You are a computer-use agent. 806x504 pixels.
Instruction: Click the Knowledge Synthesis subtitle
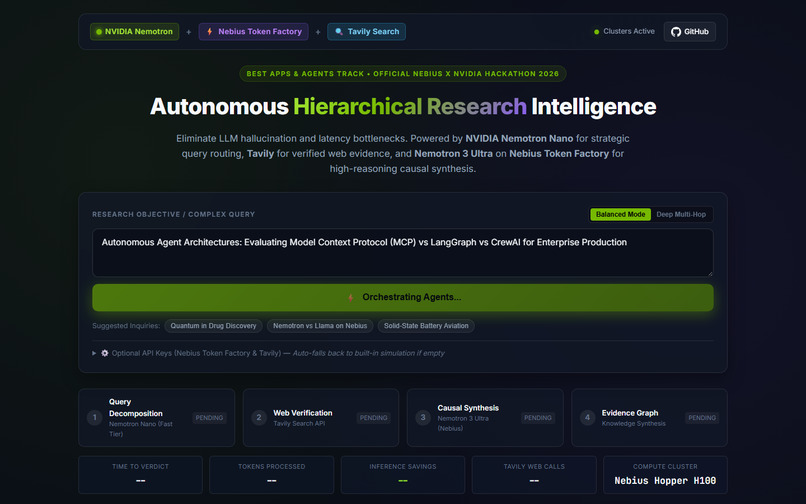[x=634, y=424]
